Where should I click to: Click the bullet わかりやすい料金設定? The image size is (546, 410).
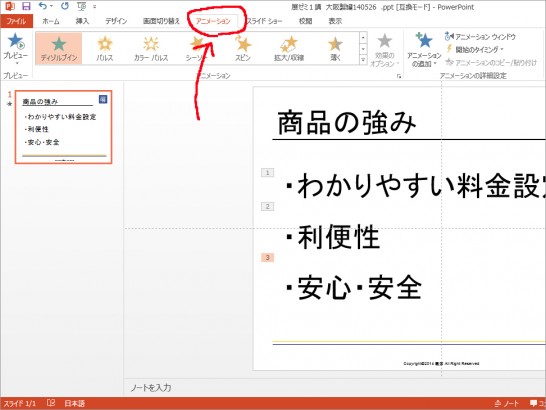(414, 186)
